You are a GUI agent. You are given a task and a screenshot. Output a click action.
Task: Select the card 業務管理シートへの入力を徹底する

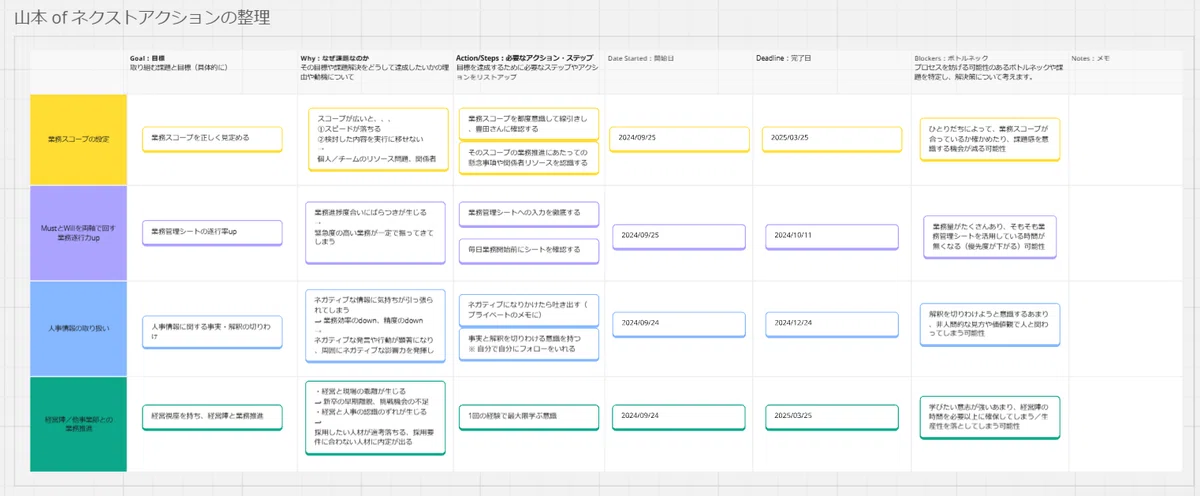[529, 213]
